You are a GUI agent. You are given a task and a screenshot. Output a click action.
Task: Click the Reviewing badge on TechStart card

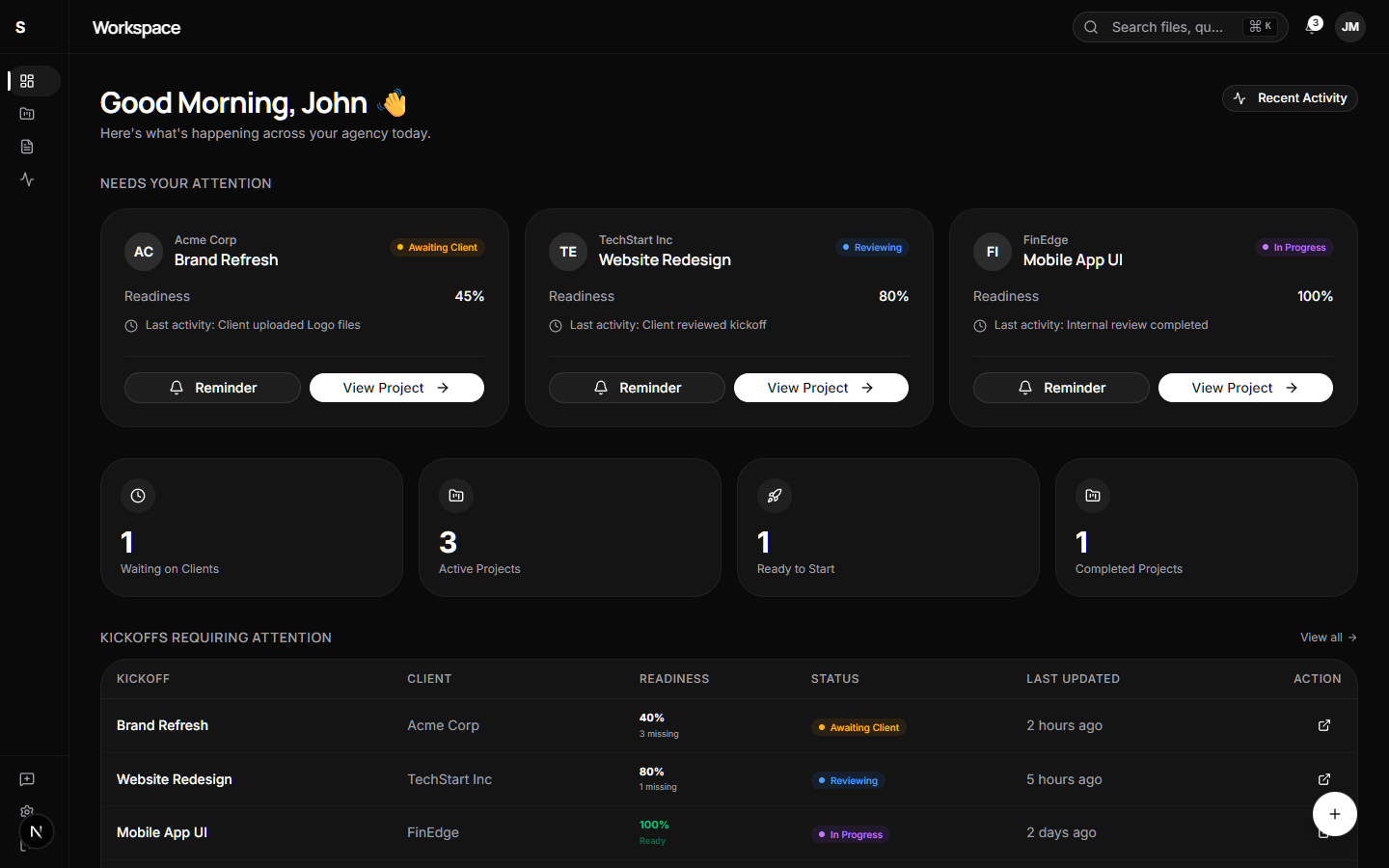tap(872, 248)
